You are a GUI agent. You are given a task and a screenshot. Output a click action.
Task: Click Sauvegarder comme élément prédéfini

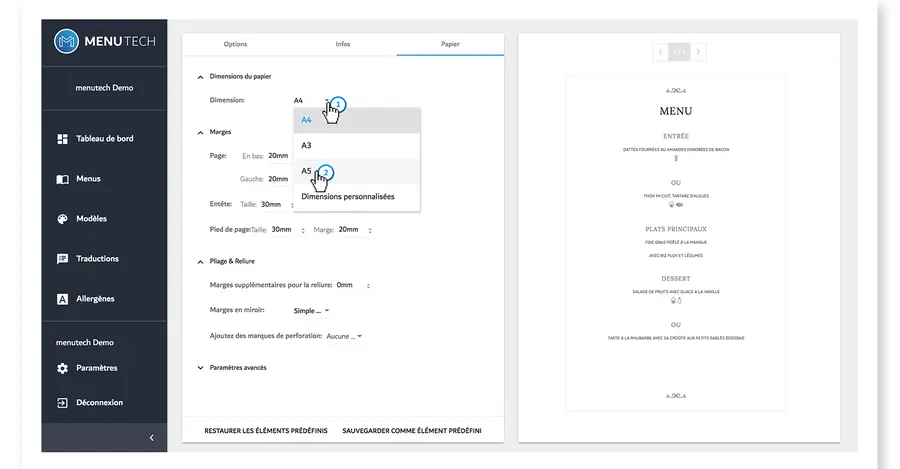(411, 431)
